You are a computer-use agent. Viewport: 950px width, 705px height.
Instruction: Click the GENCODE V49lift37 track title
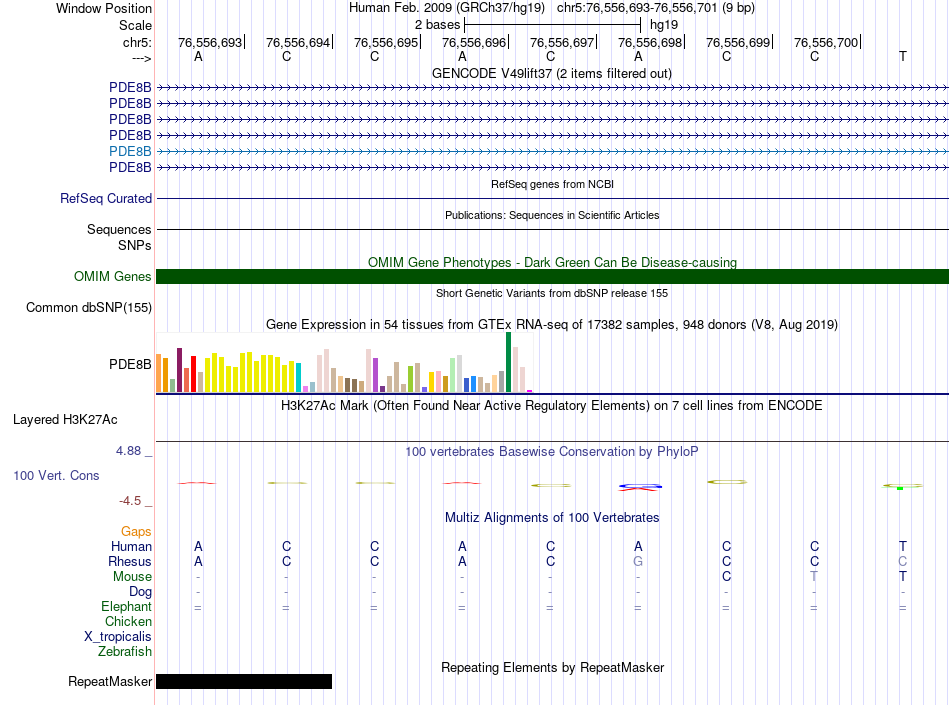pos(551,73)
